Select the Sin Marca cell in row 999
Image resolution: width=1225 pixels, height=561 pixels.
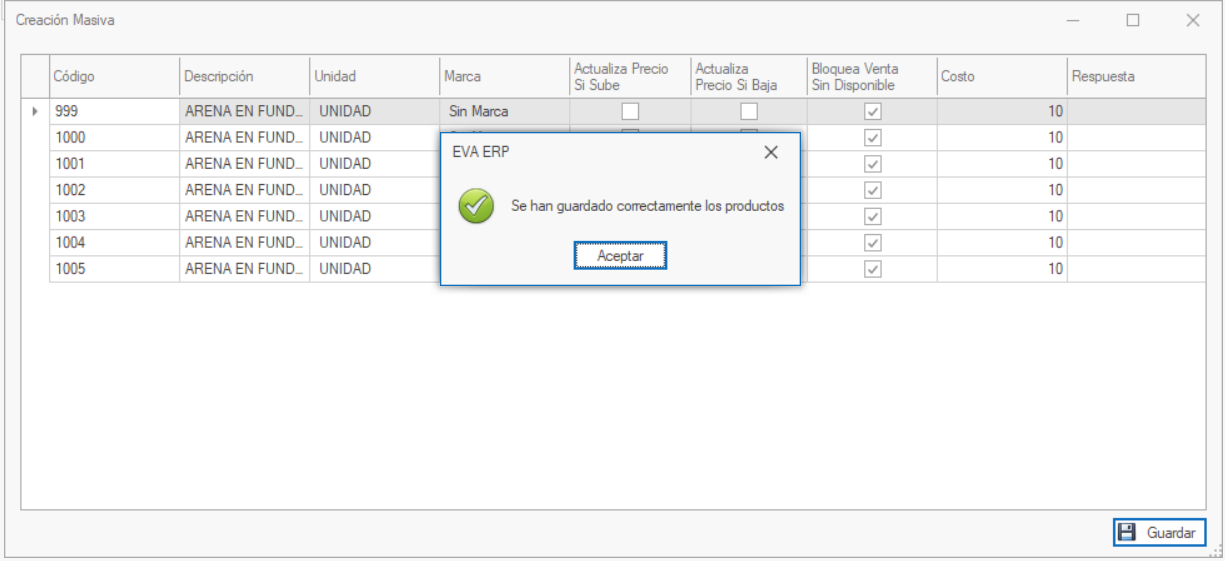(503, 111)
